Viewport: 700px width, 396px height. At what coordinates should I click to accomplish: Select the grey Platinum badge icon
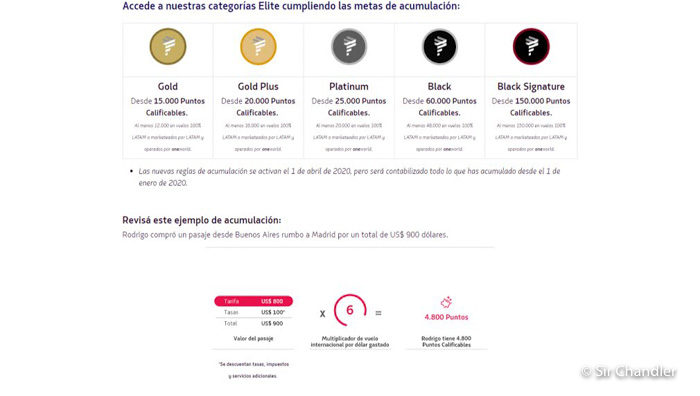click(x=349, y=46)
